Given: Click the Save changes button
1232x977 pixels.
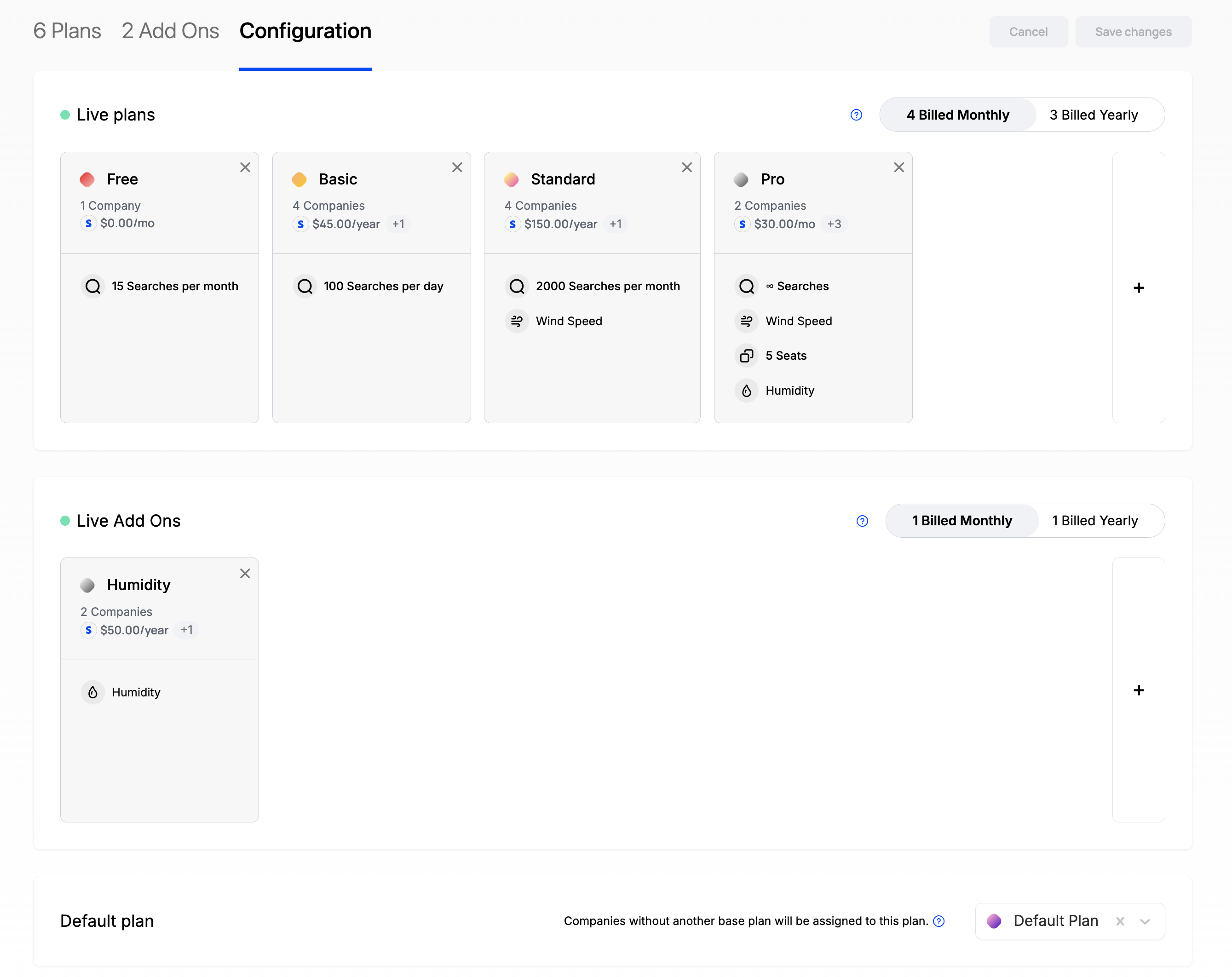Looking at the screenshot, I should pyautogui.click(x=1133, y=32).
